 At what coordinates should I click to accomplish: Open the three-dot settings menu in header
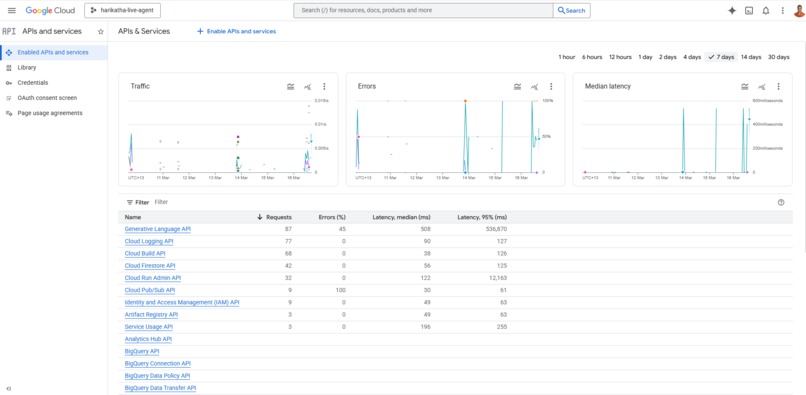coord(783,10)
